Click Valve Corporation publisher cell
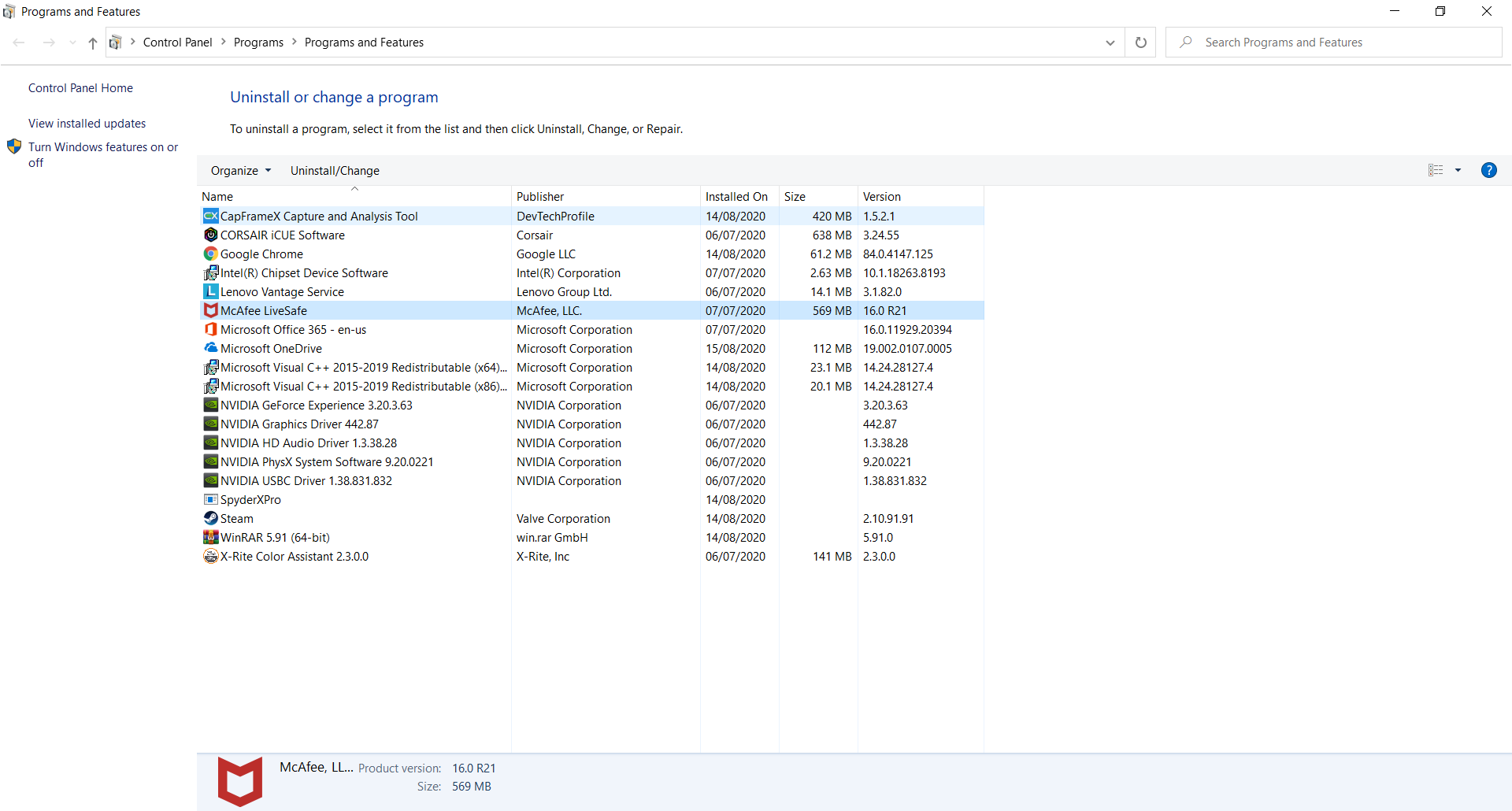Image resolution: width=1512 pixels, height=811 pixels. (563, 519)
